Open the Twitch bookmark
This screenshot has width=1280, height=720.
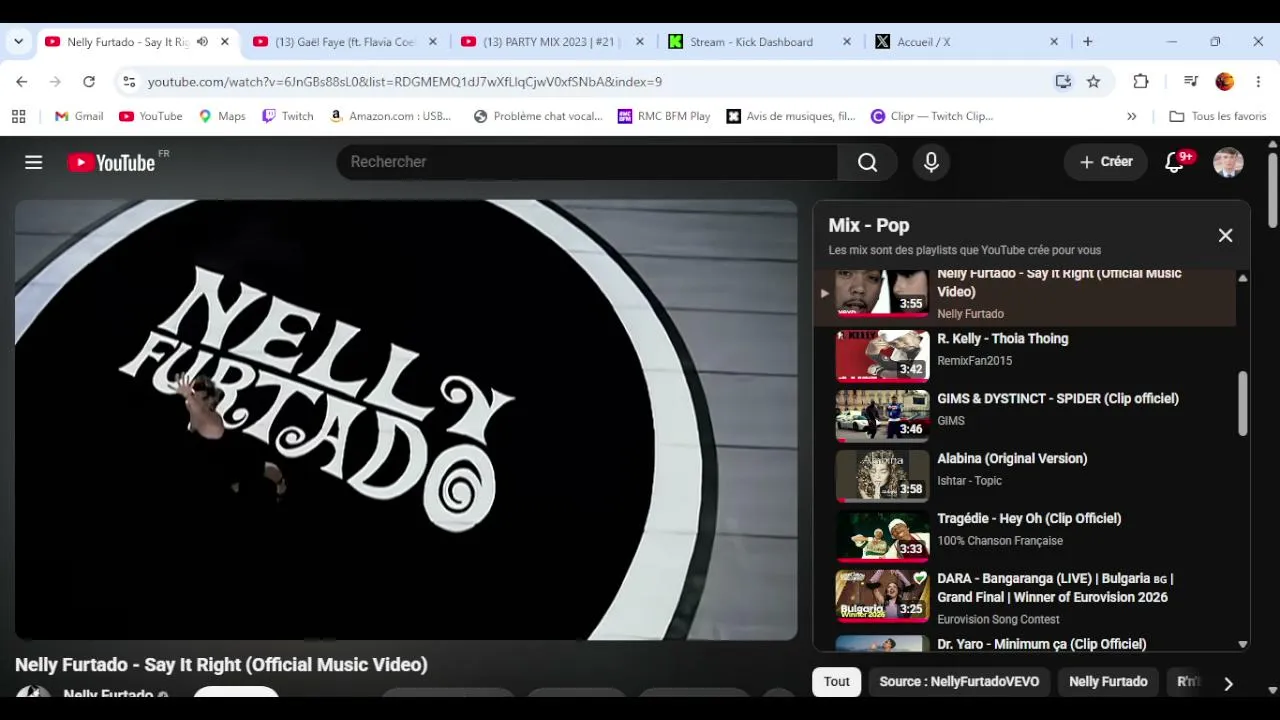(x=288, y=116)
